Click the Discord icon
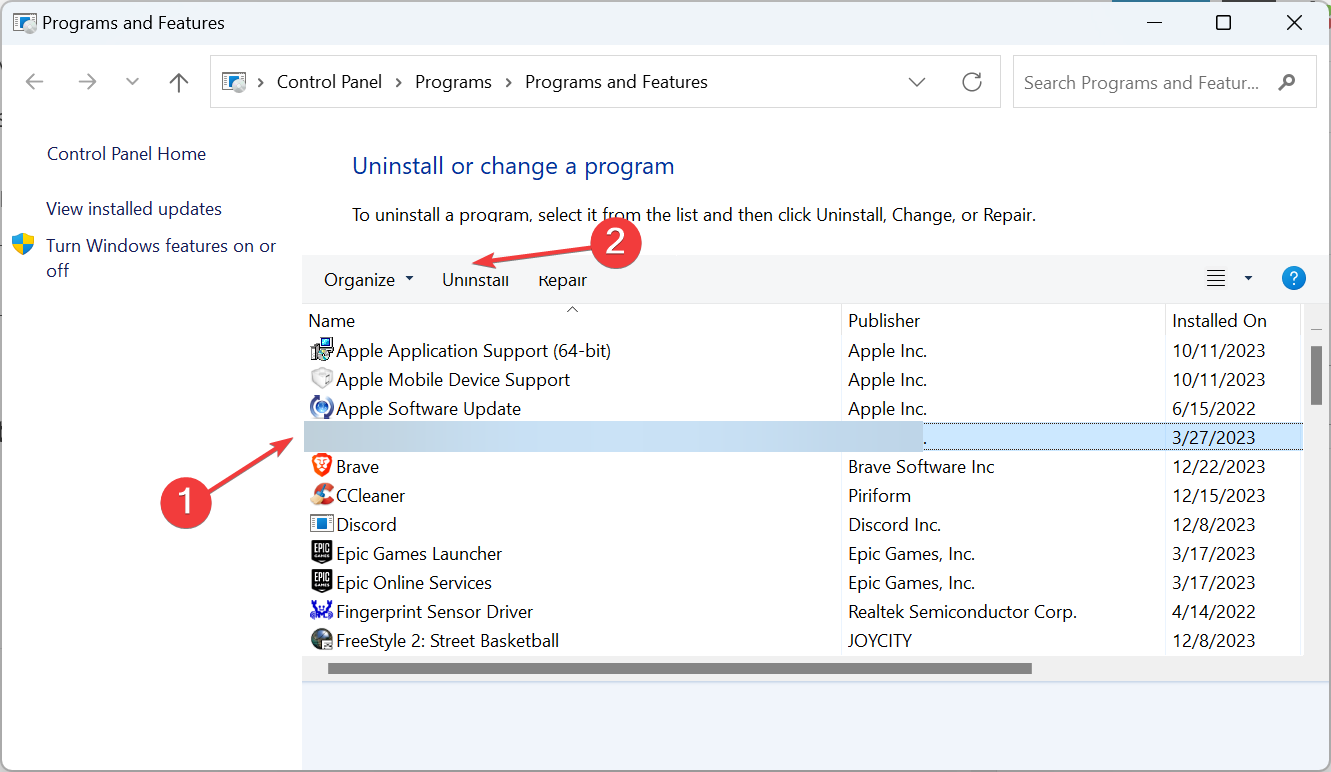1331x772 pixels. (321, 524)
